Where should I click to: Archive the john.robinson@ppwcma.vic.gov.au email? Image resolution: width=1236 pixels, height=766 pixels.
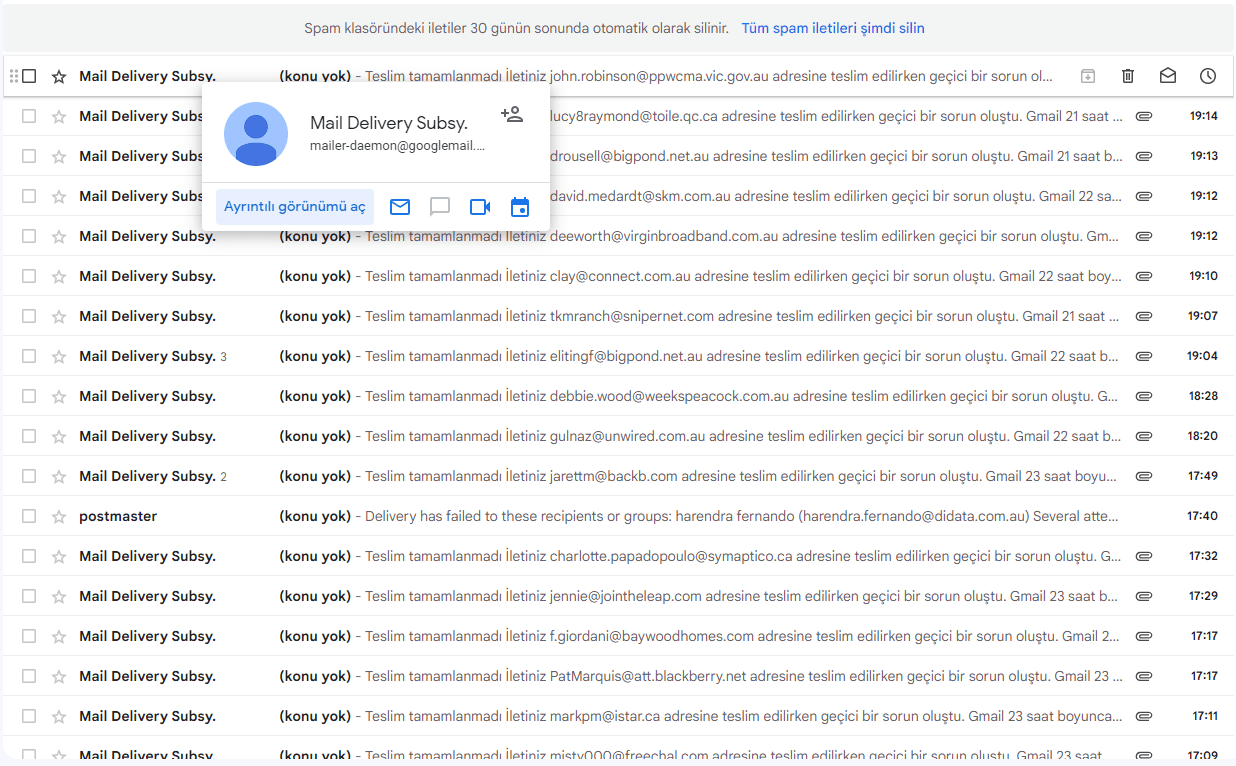[x=1088, y=76]
